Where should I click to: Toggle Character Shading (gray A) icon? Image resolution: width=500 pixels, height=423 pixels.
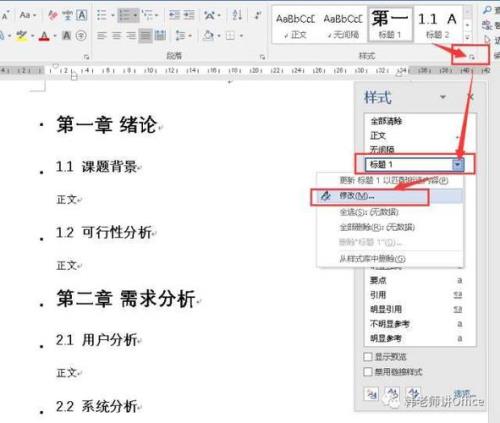click(67, 36)
